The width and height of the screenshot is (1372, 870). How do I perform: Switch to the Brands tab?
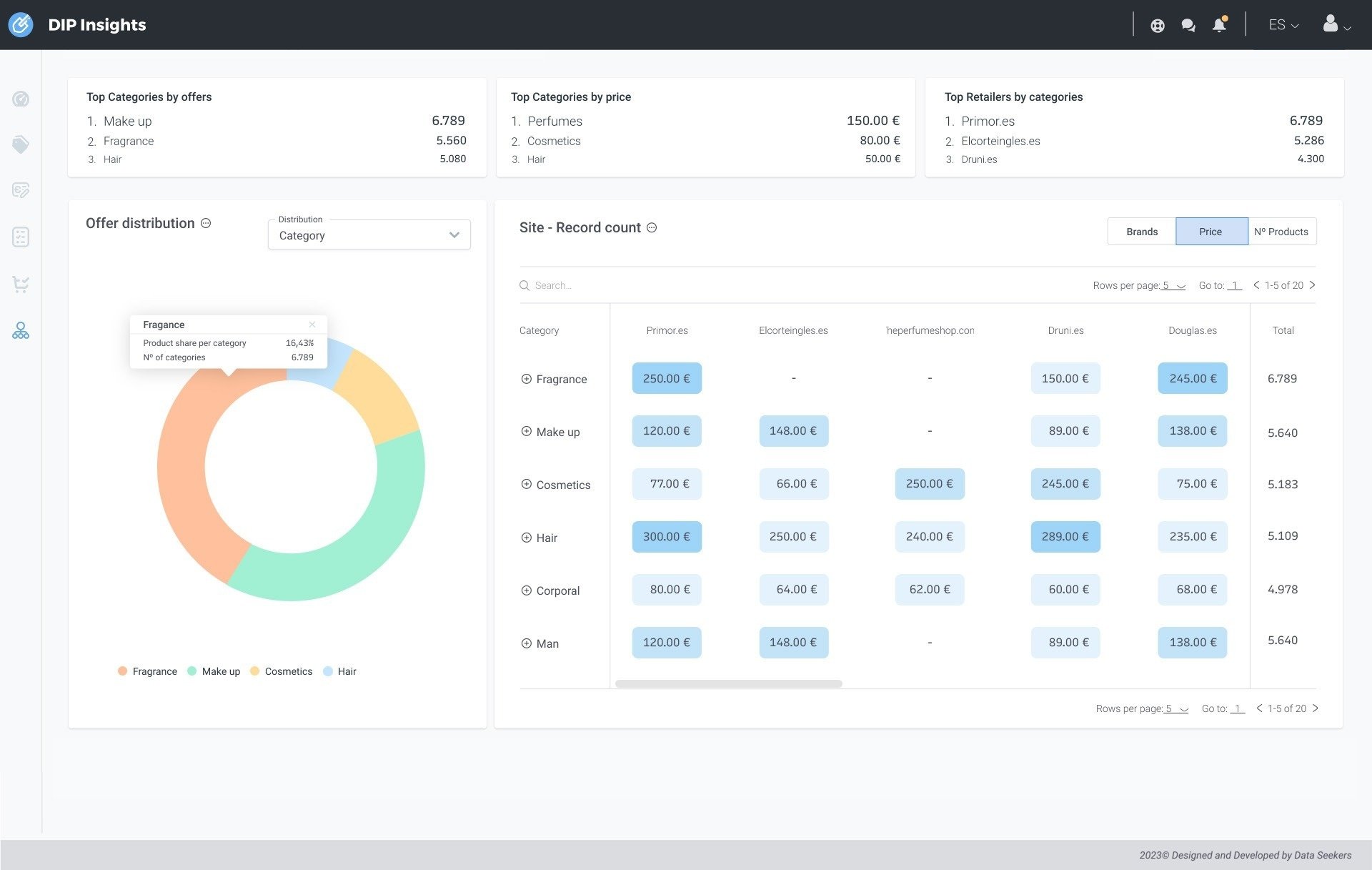[x=1141, y=232]
